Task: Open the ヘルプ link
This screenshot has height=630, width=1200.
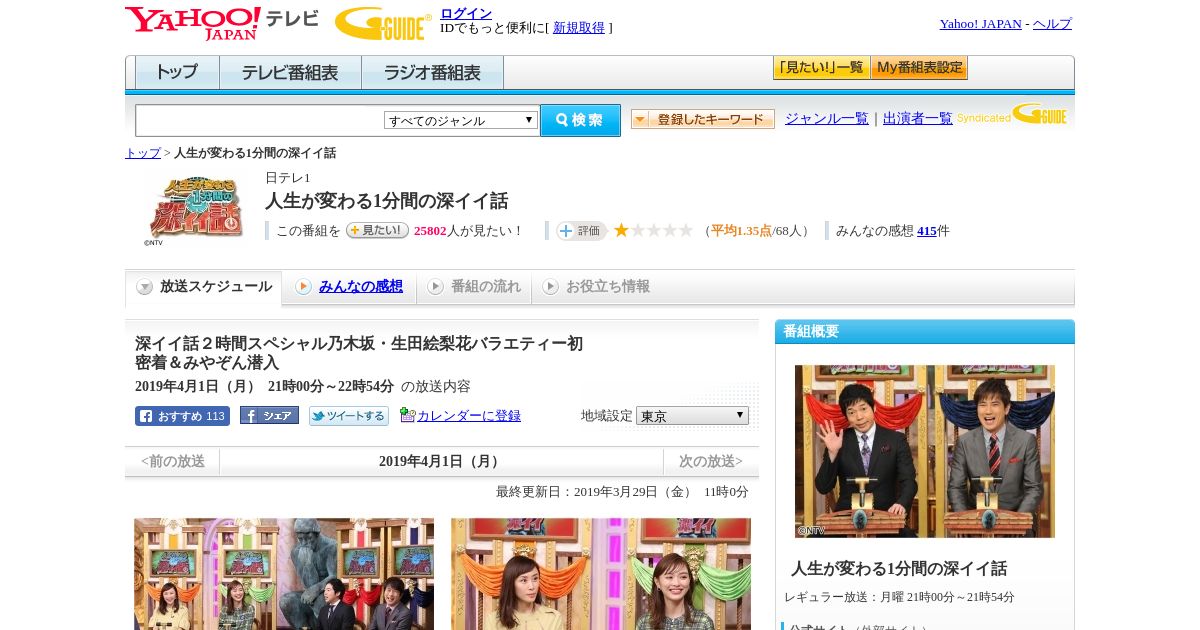Action: (x=1052, y=24)
